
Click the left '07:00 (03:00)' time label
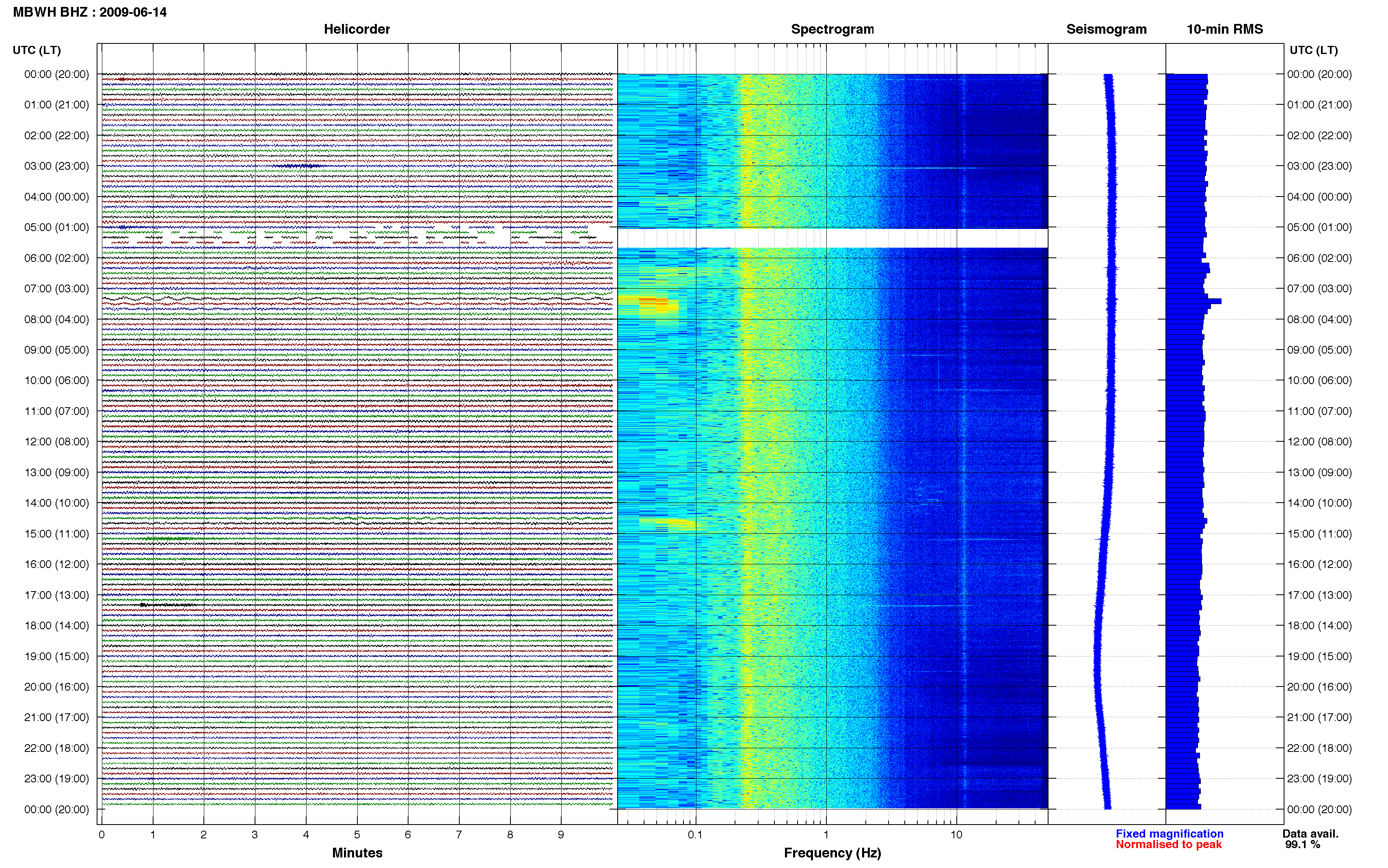[56, 288]
